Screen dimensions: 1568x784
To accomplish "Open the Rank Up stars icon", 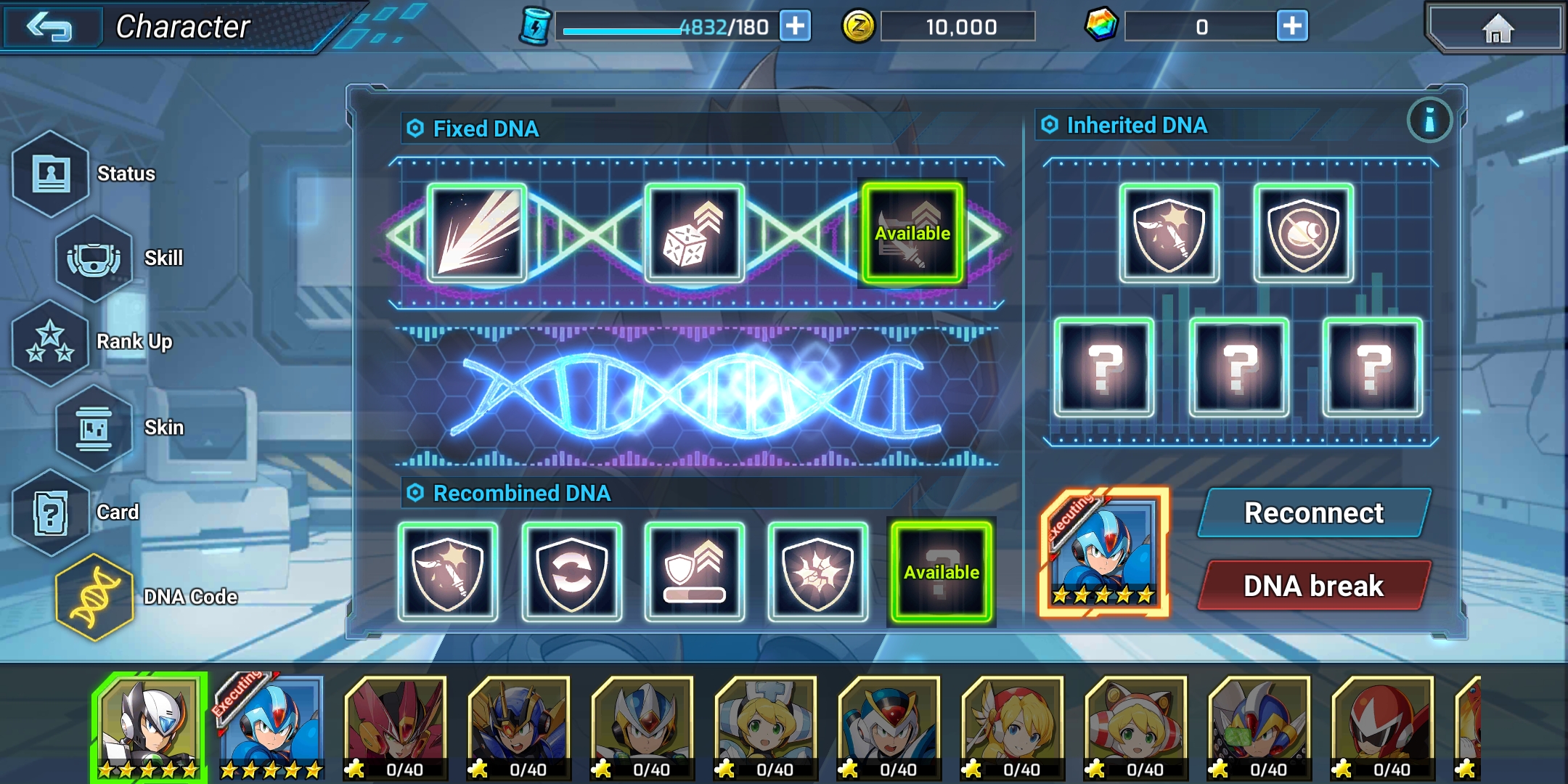I will pyautogui.click(x=51, y=343).
